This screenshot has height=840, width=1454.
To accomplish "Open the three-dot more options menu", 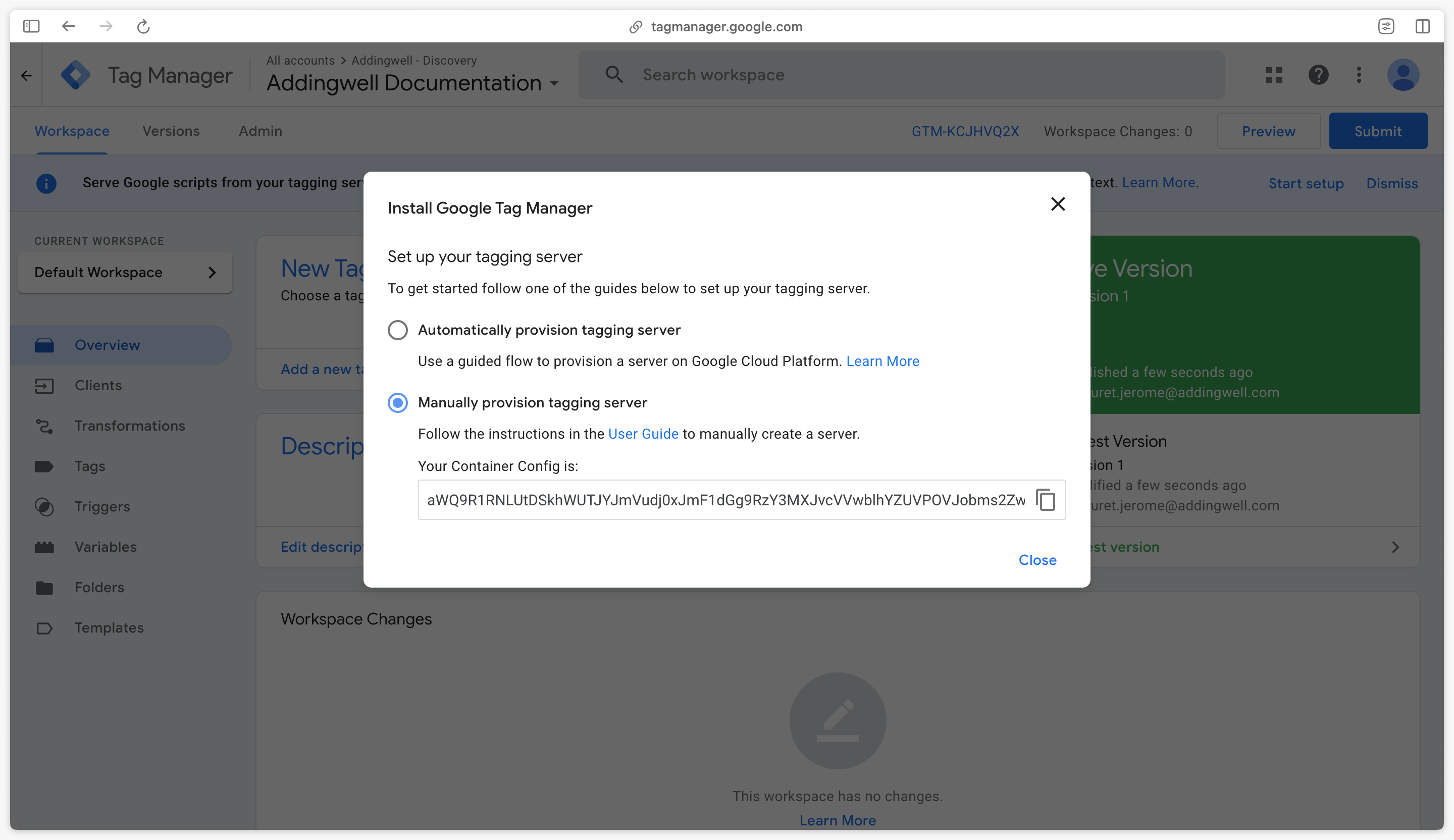I will point(1359,75).
